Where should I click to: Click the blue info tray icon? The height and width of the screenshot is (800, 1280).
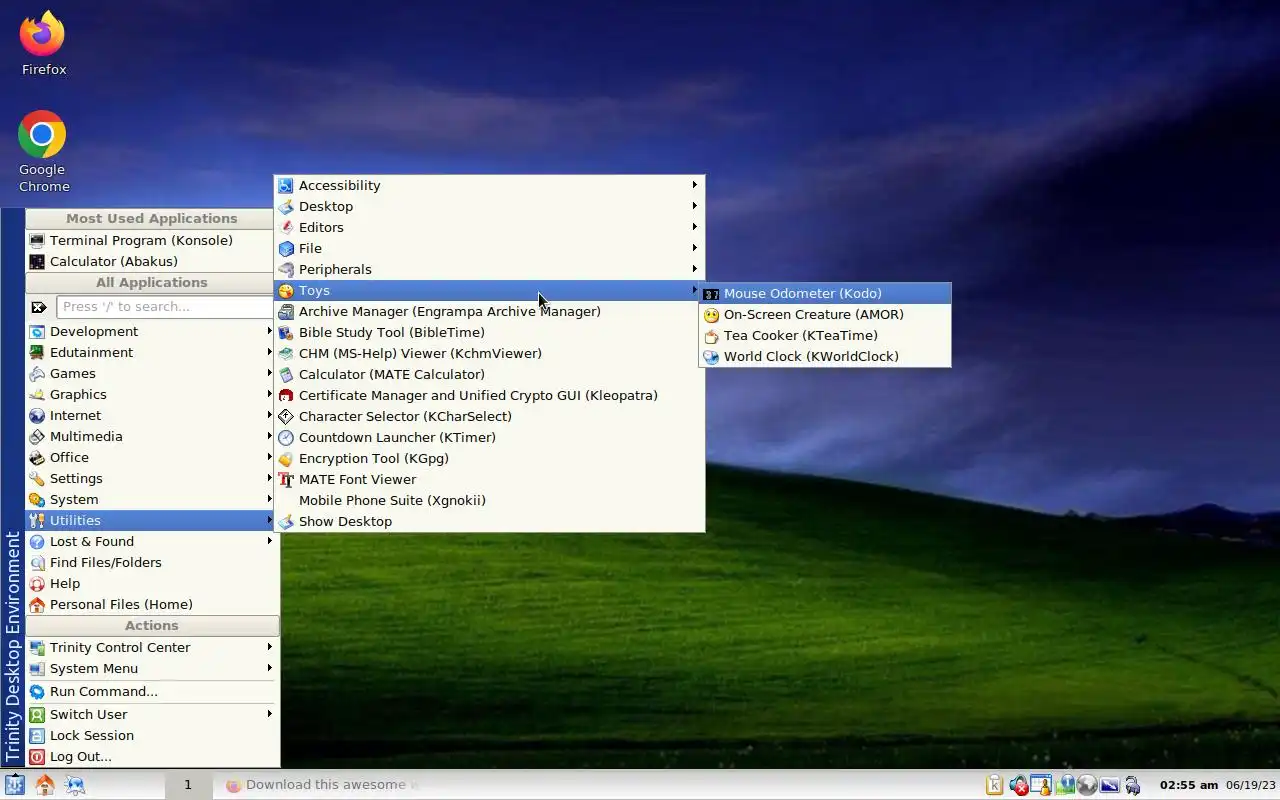pos(1066,785)
